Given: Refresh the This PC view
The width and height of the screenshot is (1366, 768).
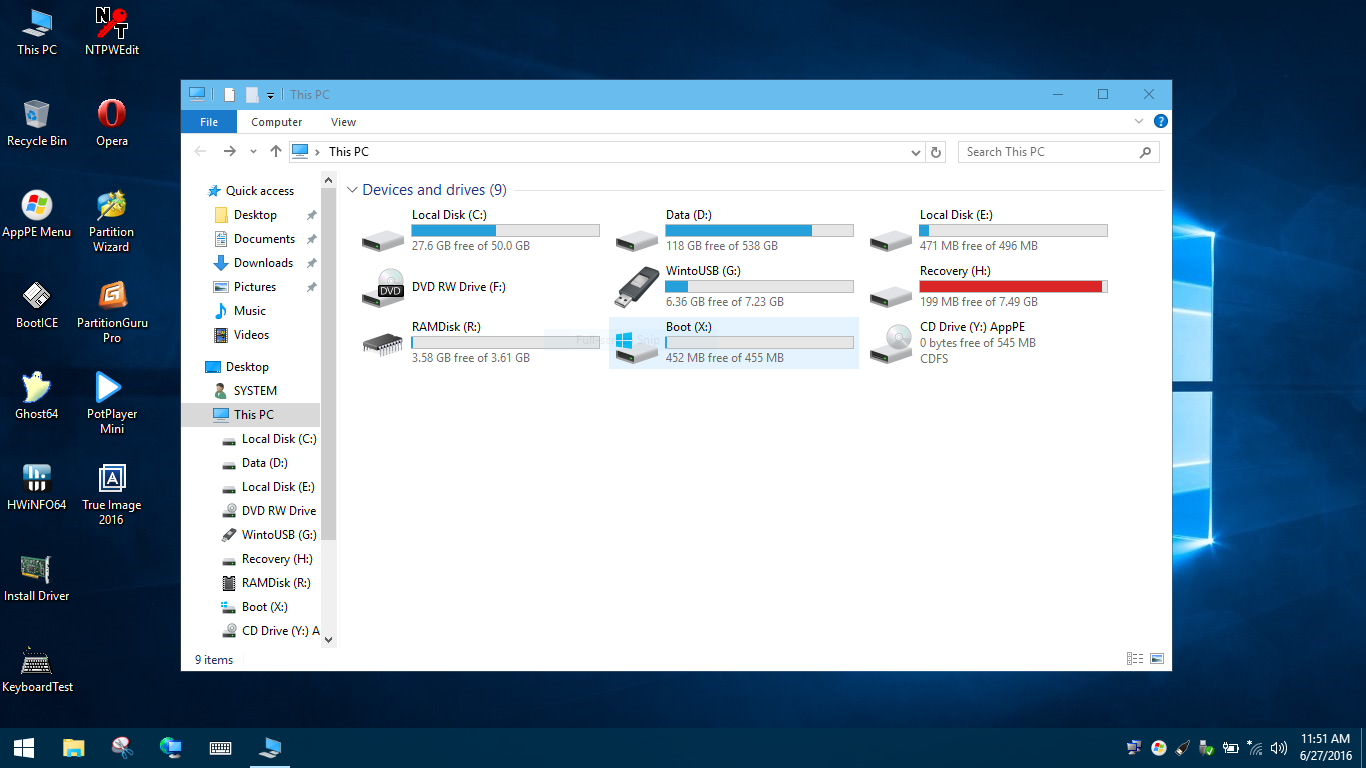Looking at the screenshot, I should pos(936,152).
